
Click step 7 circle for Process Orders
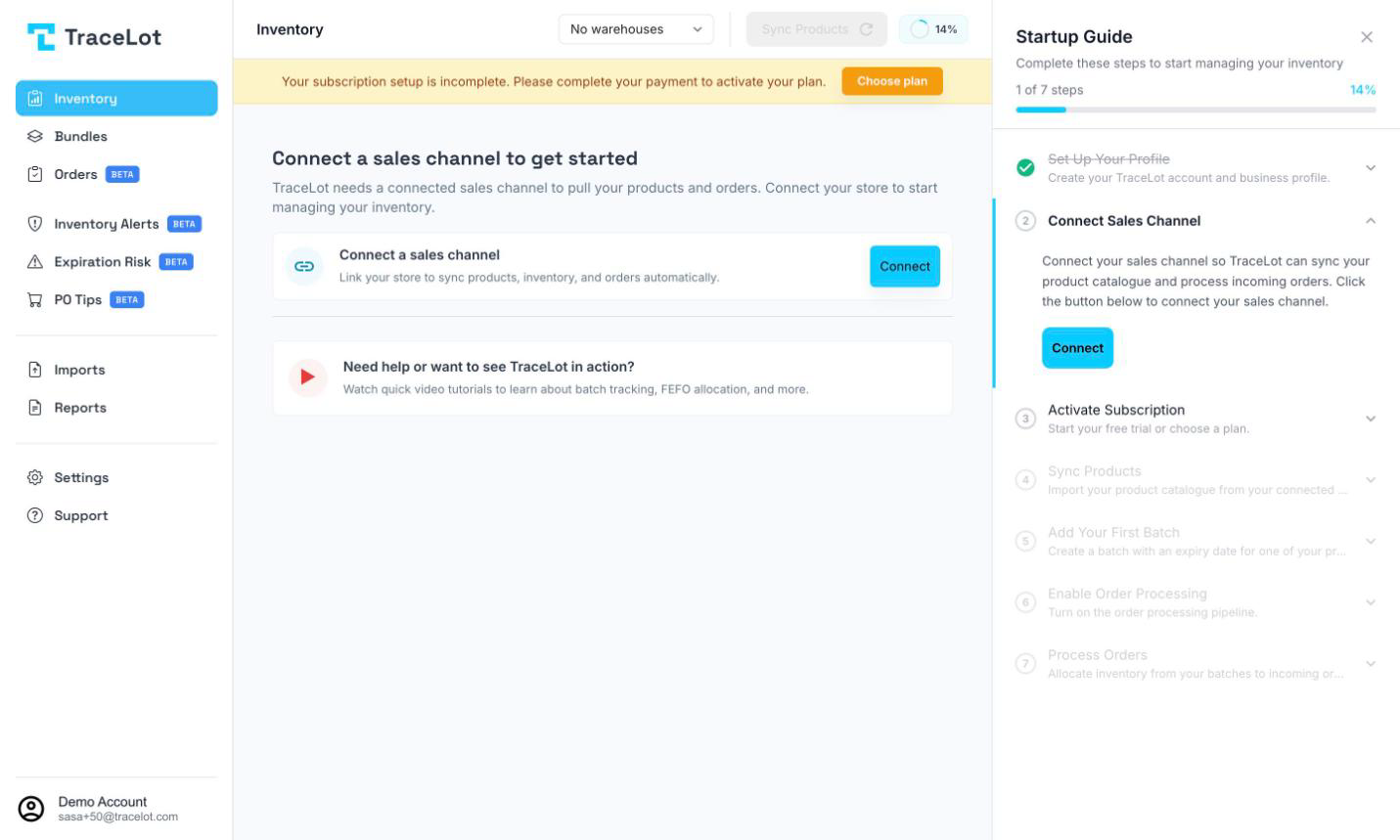1025,663
